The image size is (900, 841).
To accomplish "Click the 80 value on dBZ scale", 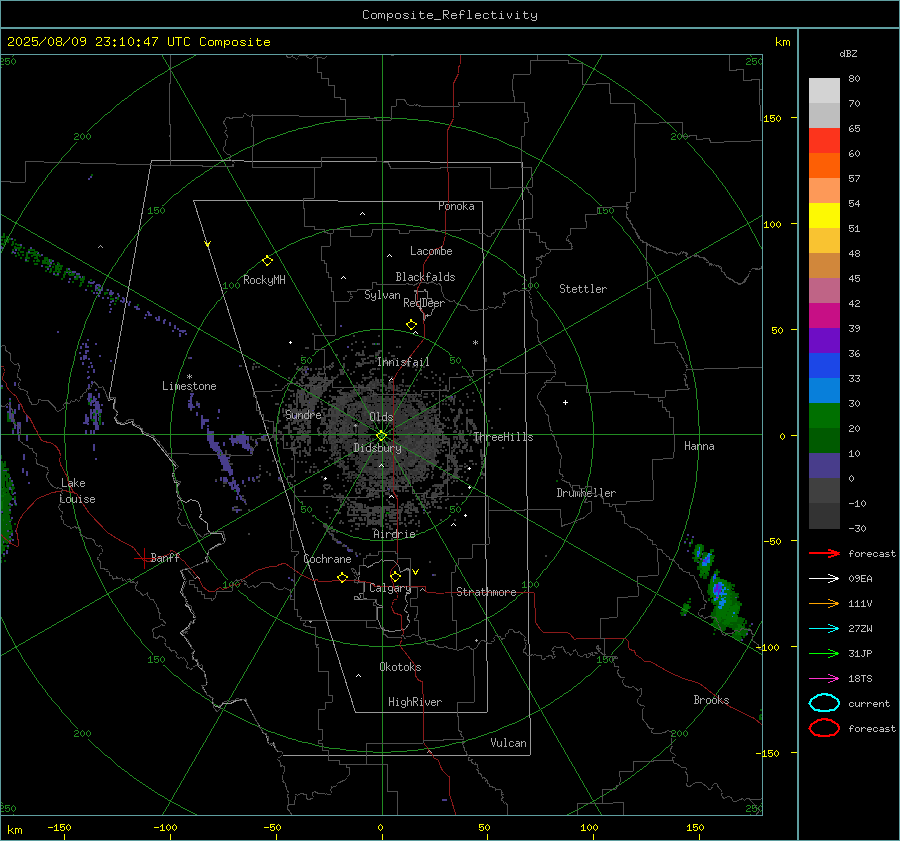I will point(854,79).
